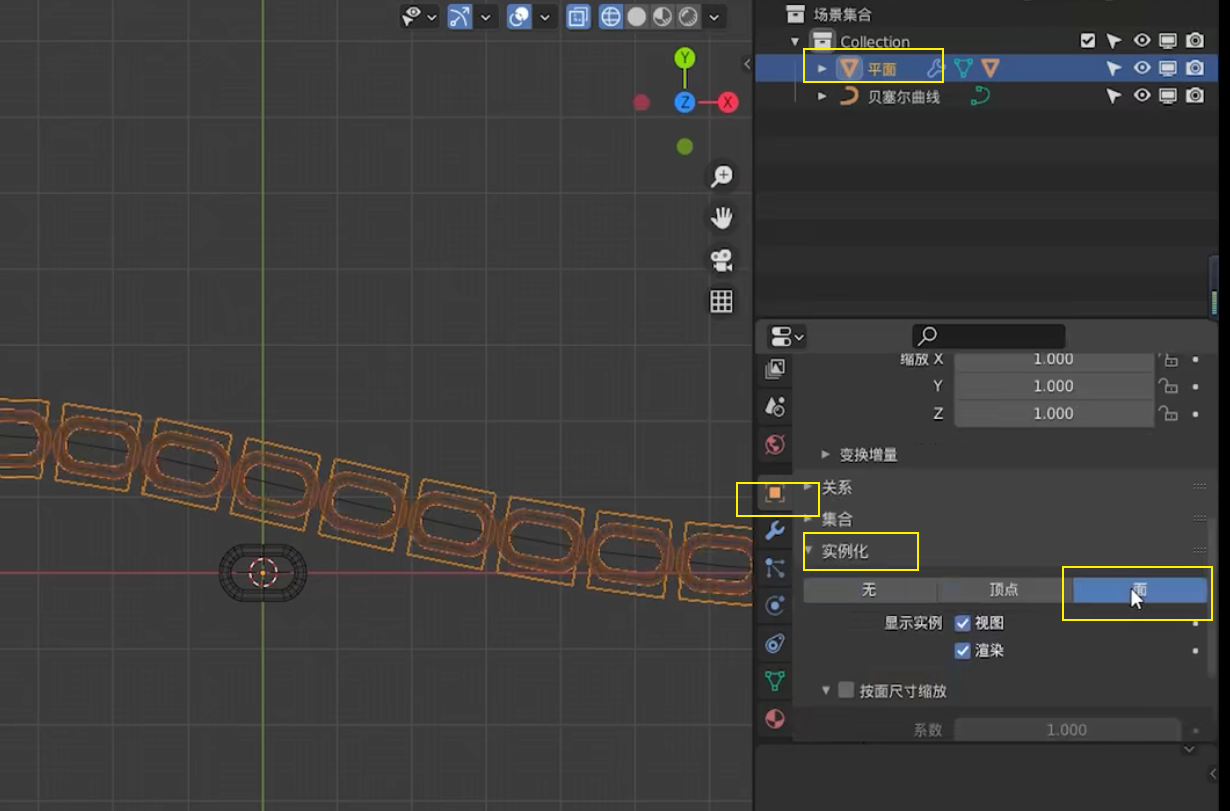Open Modifiers wrench properties tab
This screenshot has width=1230, height=811.
(775, 531)
